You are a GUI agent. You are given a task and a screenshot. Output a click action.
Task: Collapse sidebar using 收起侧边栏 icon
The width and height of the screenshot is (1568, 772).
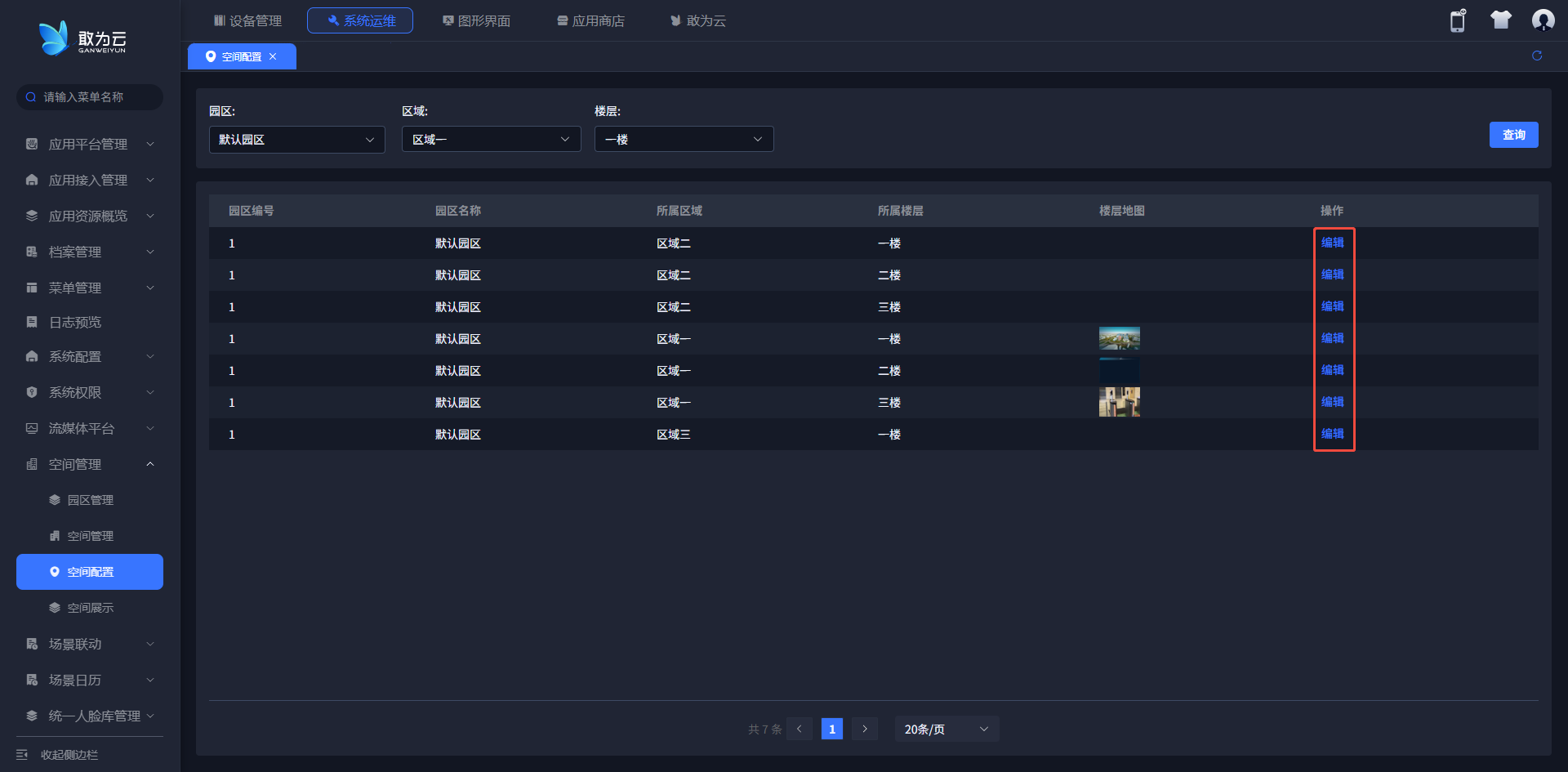click(22, 754)
